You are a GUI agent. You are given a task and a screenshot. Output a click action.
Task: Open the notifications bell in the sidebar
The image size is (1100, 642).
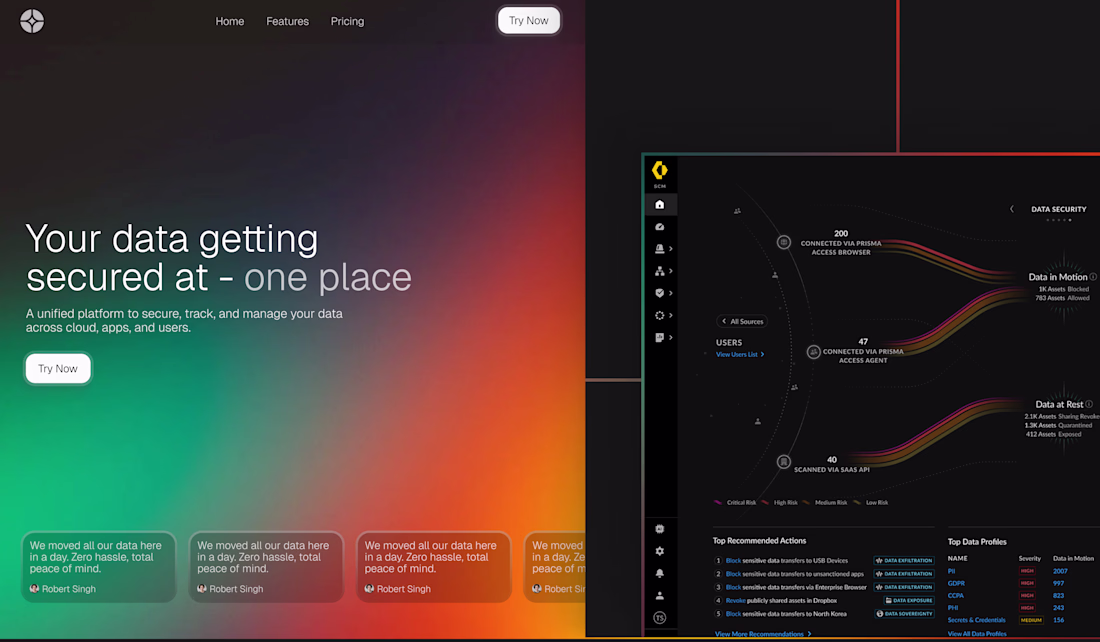659,573
